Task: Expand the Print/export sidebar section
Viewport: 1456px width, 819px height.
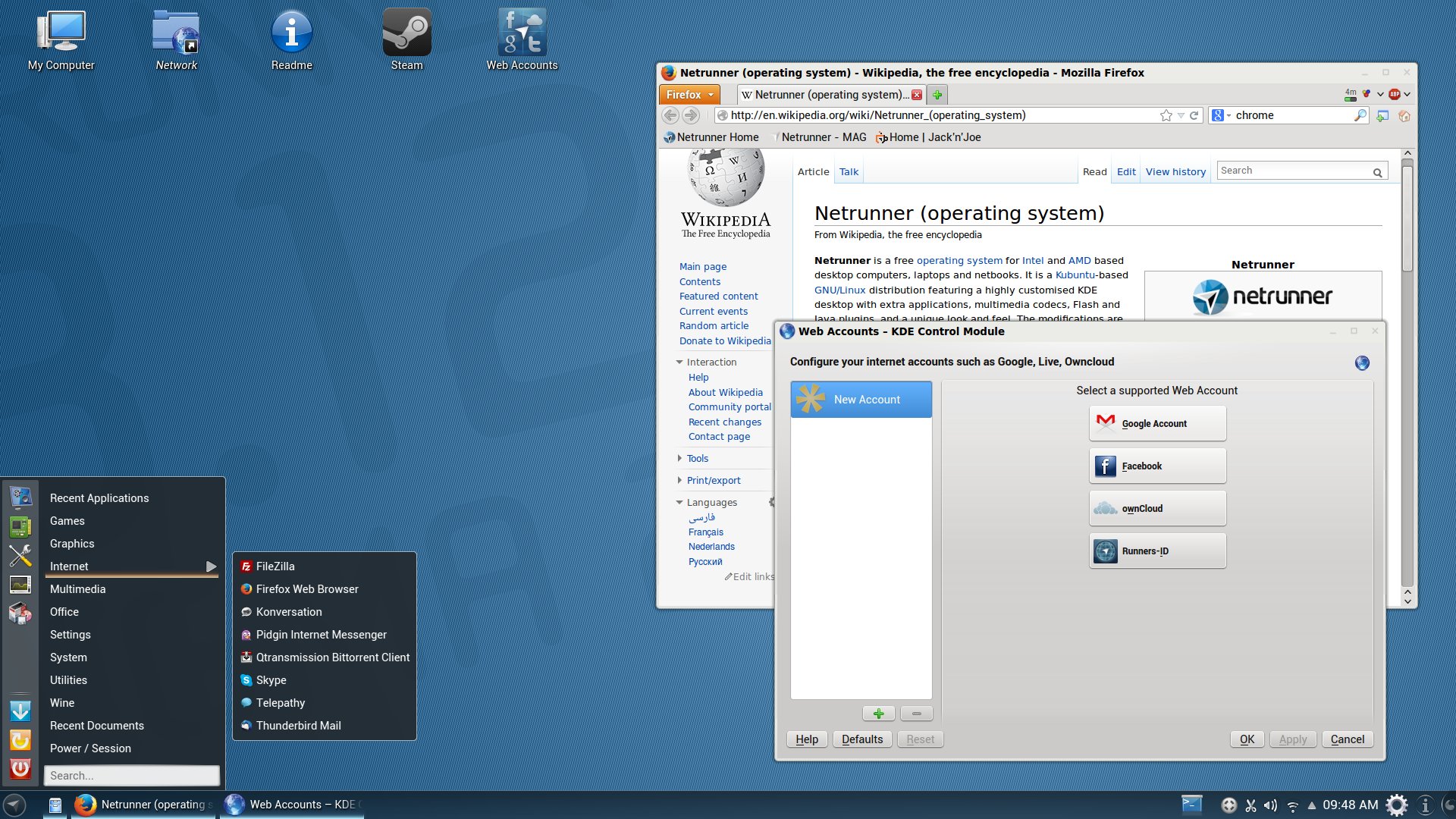Action: tap(679, 480)
